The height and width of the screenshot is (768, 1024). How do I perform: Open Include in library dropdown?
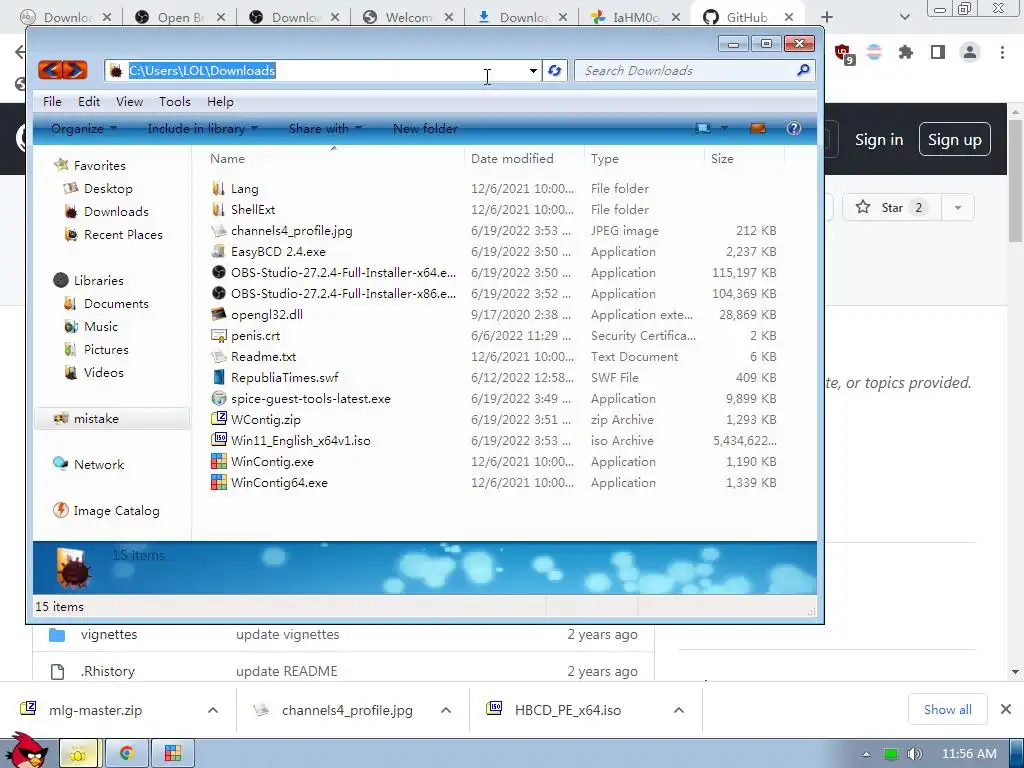click(x=202, y=129)
